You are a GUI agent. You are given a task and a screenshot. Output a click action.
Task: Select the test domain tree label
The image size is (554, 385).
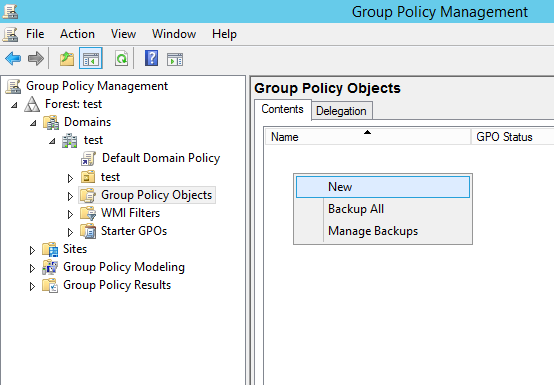pos(93,140)
